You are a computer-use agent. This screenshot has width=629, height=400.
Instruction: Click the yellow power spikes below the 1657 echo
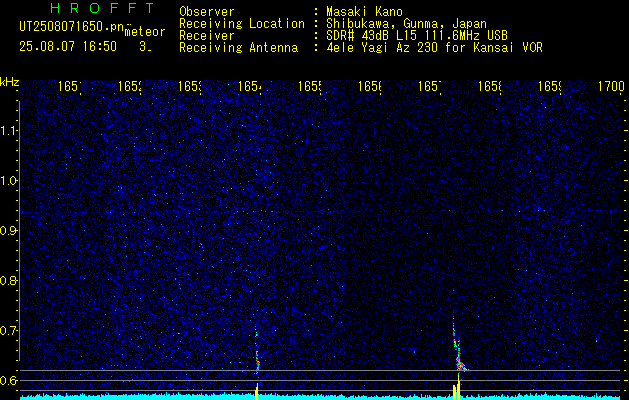[x=457, y=388]
